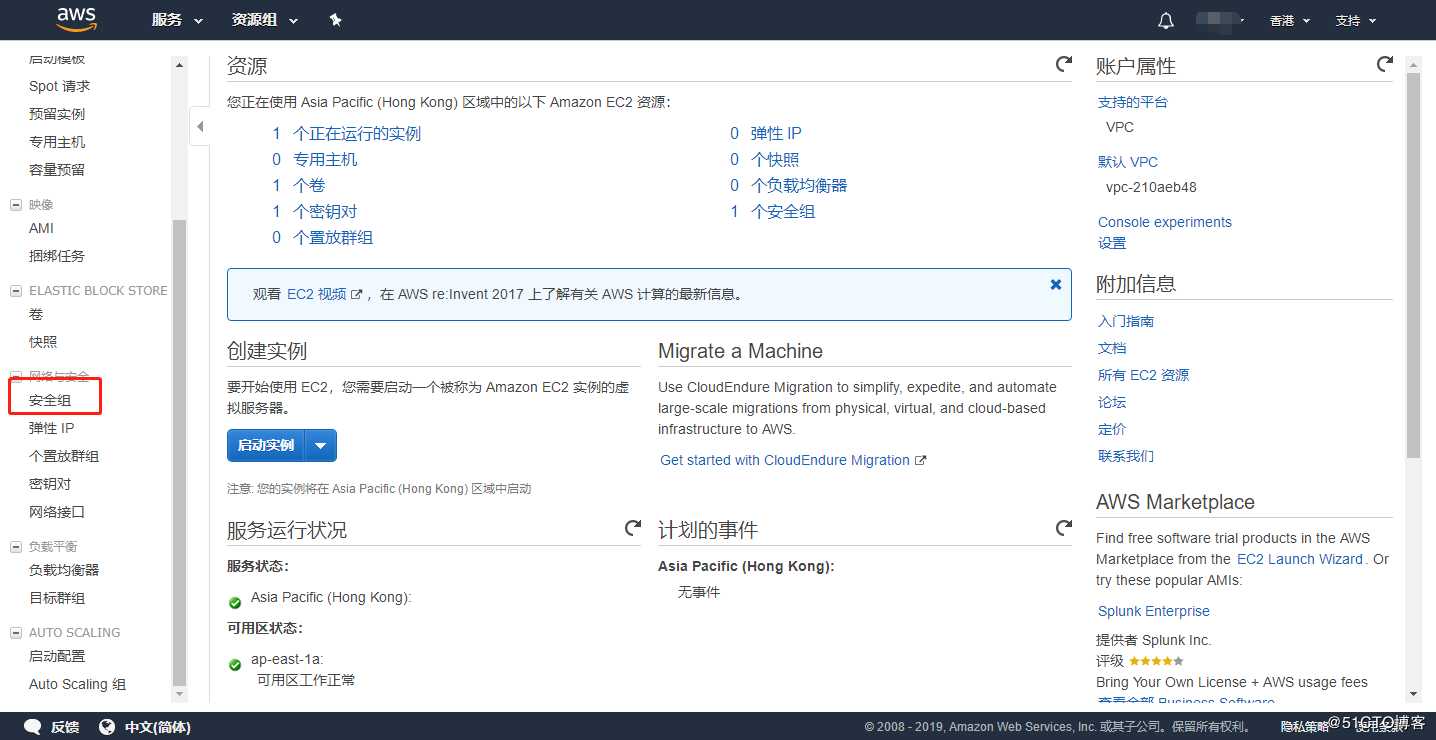Refresh 服务运行状况 section

(633, 527)
